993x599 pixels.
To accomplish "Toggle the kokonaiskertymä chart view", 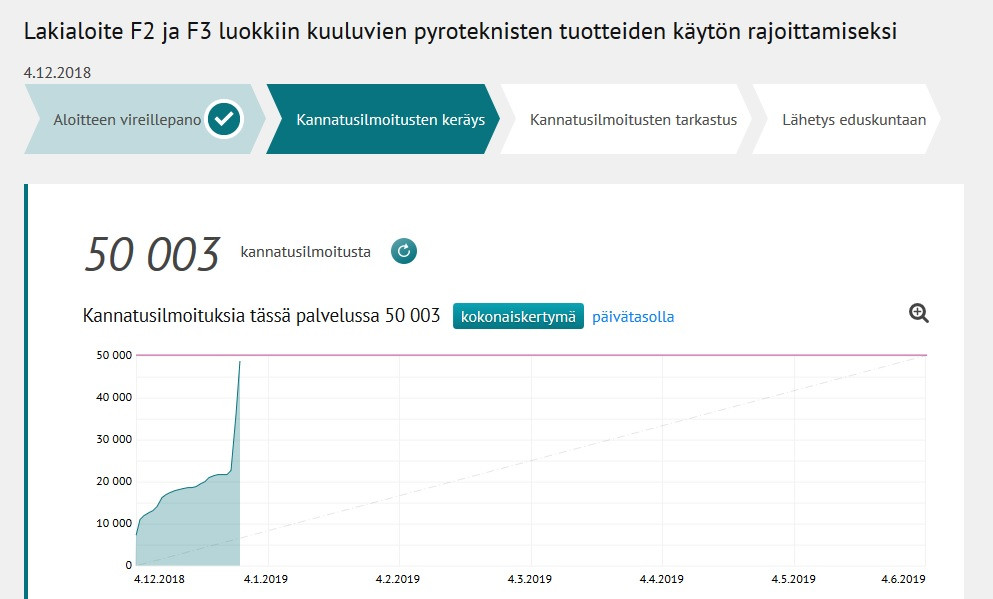I will pos(518,316).
